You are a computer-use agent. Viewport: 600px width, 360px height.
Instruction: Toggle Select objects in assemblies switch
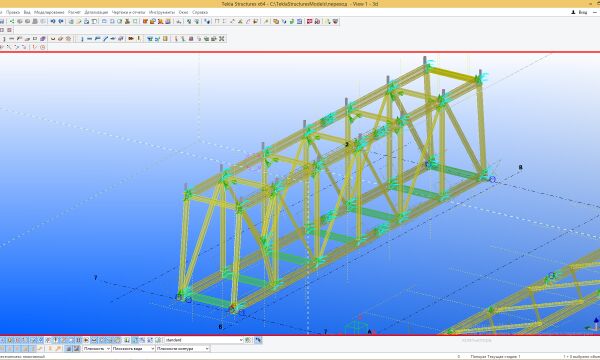click(150, 340)
